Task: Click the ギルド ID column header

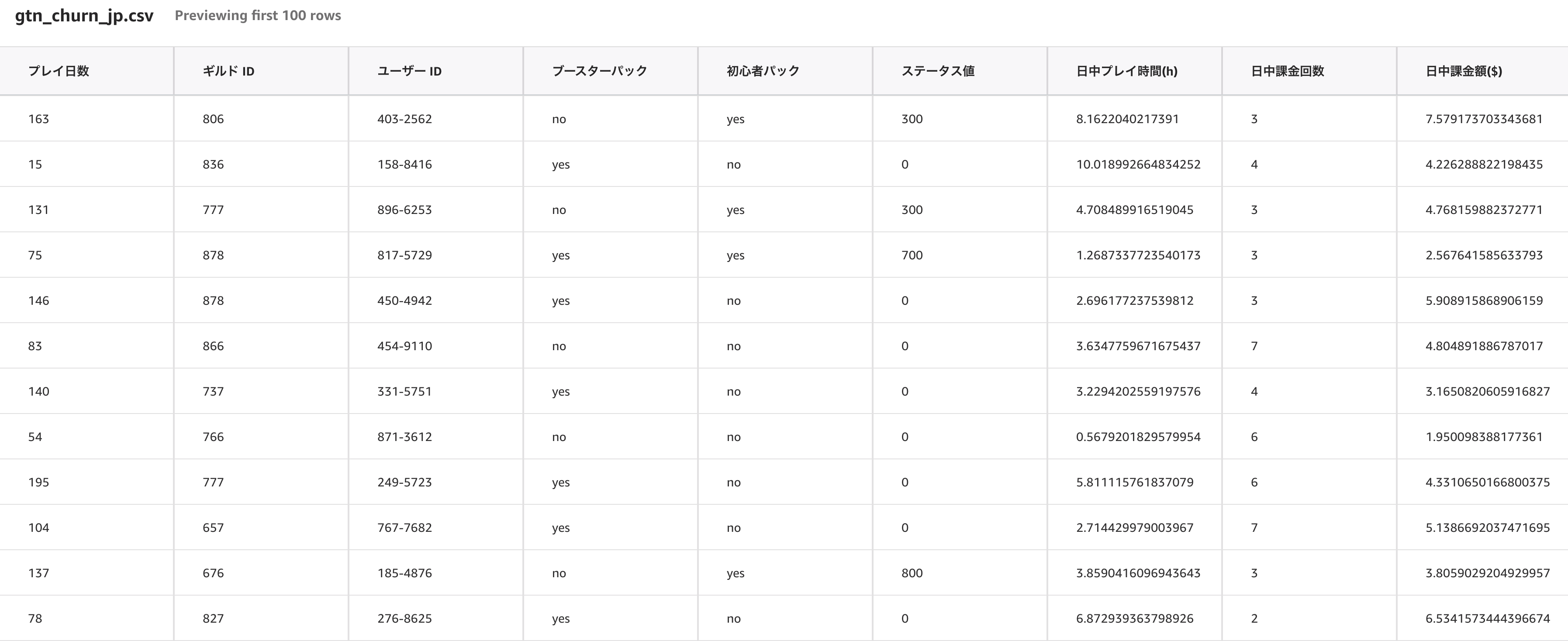Action: (228, 71)
